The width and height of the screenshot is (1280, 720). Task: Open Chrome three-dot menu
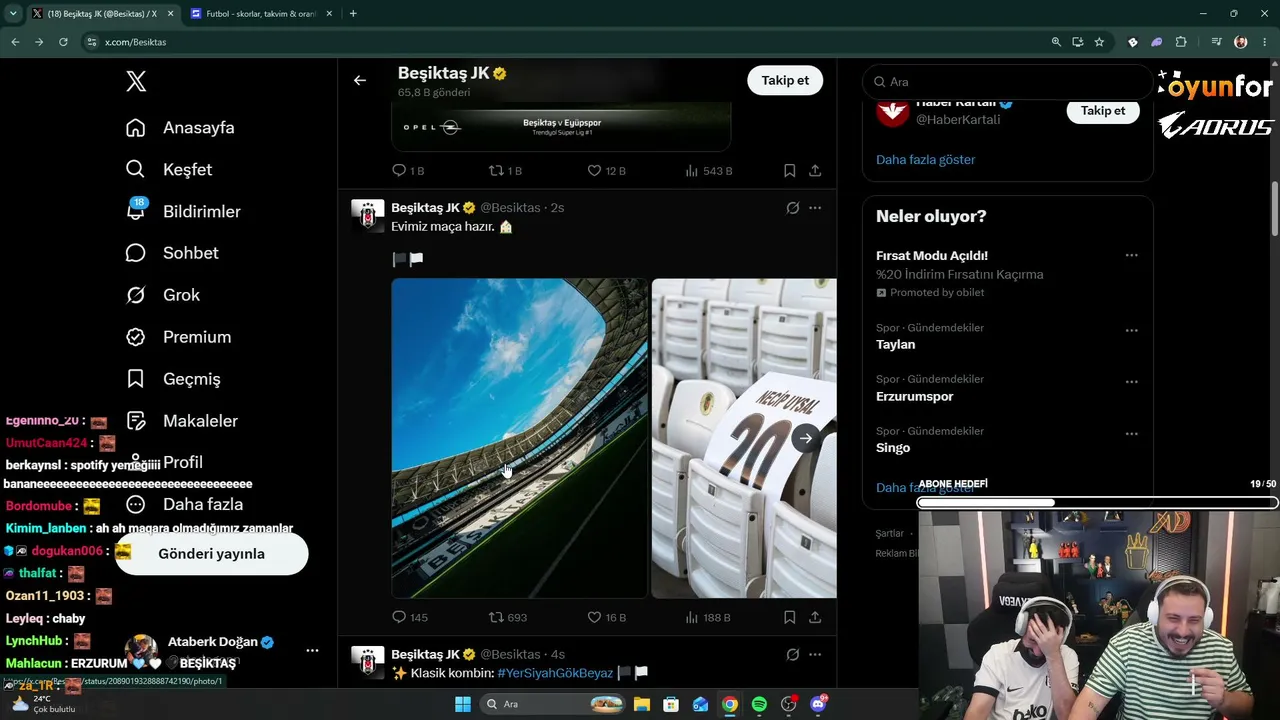coord(1265,42)
